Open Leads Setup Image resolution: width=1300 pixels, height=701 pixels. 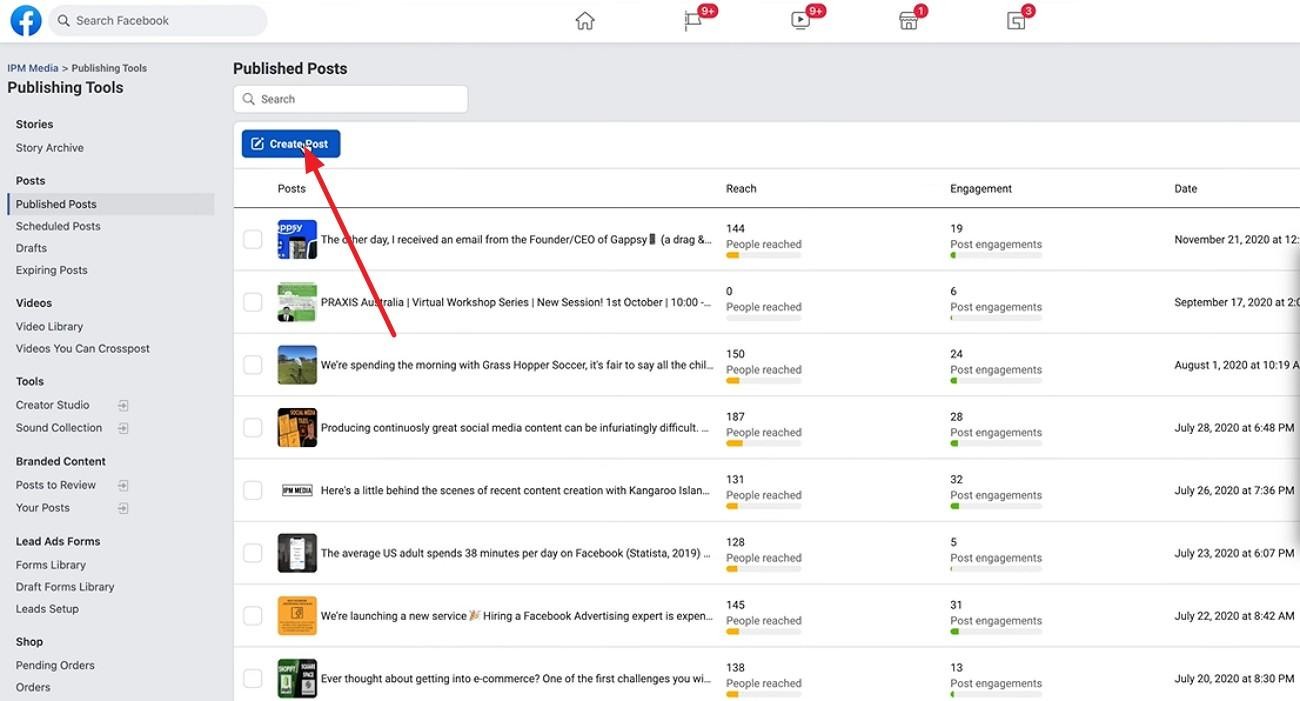point(47,609)
